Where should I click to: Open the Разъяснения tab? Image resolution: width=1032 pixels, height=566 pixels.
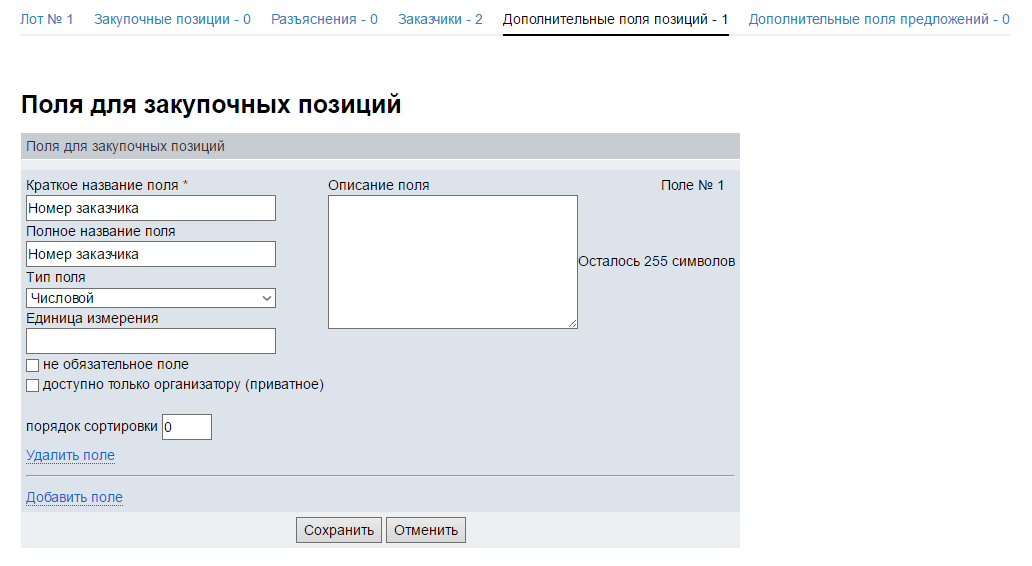324,20
